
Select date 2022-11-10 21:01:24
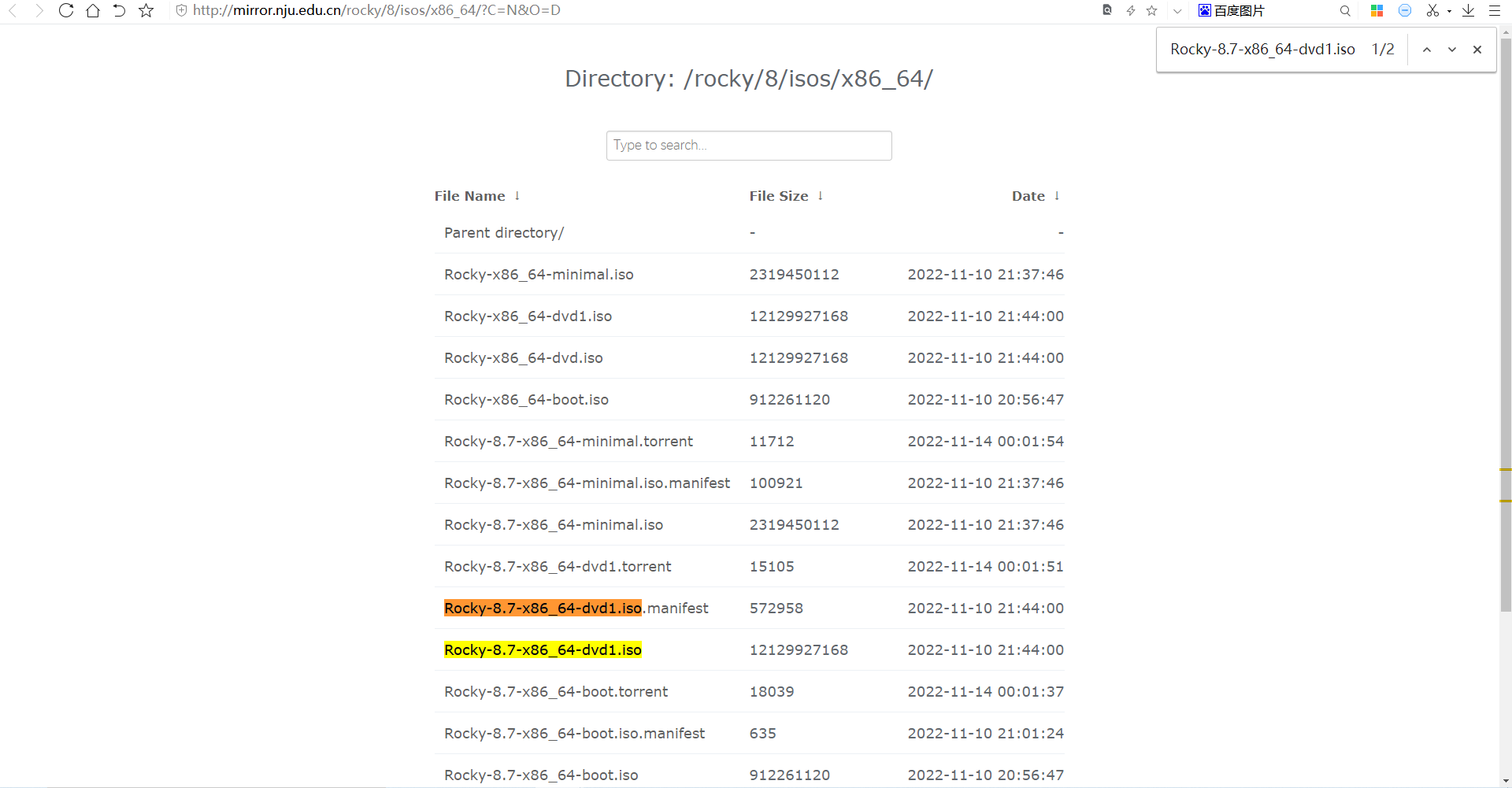pos(985,734)
